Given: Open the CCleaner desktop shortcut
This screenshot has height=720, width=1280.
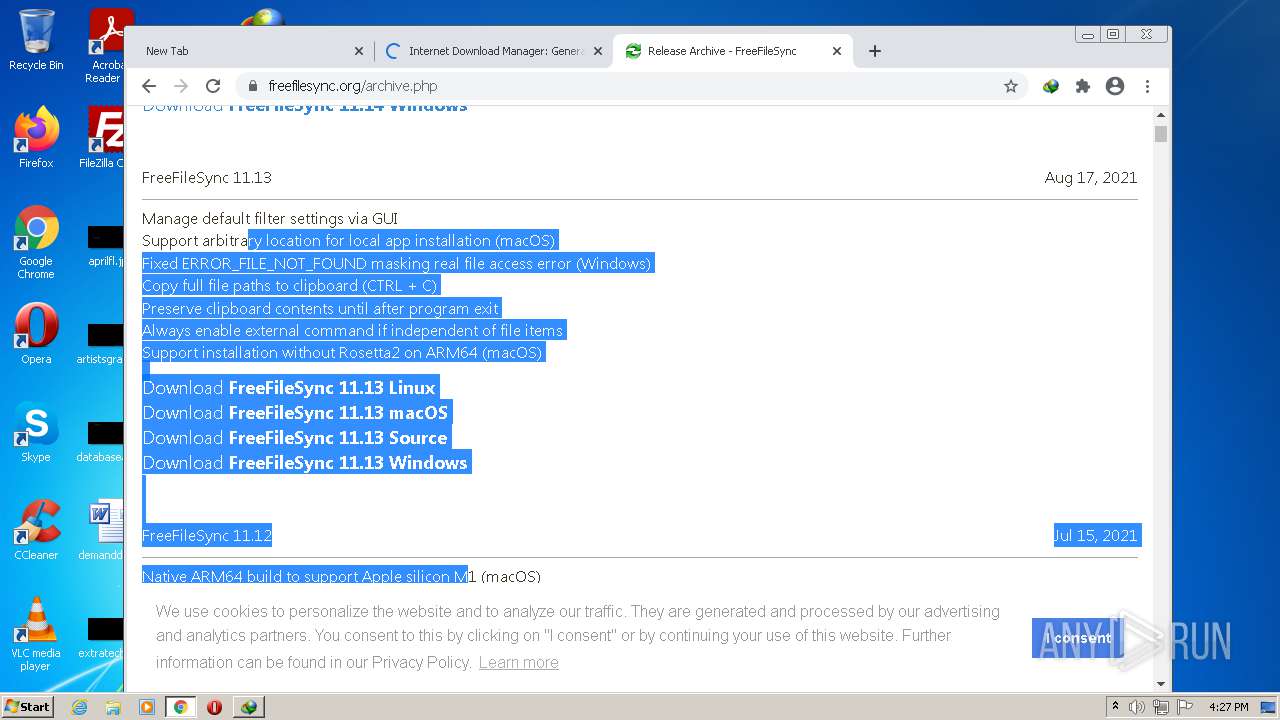Looking at the screenshot, I should 36,530.
